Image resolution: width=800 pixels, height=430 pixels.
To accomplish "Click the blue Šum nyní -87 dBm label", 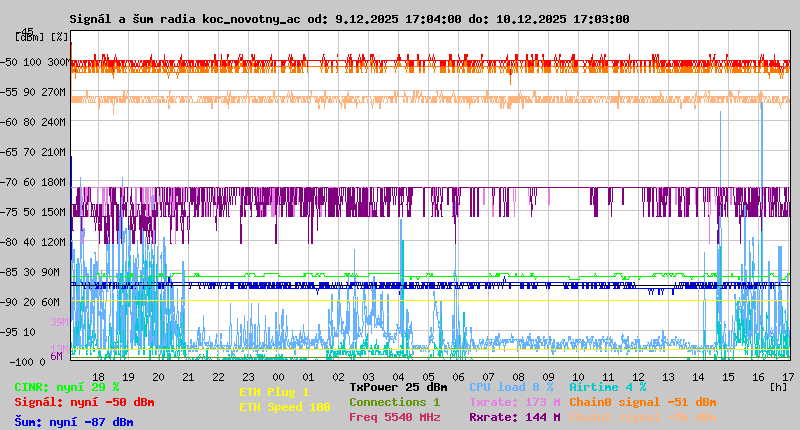I will 74,422.
